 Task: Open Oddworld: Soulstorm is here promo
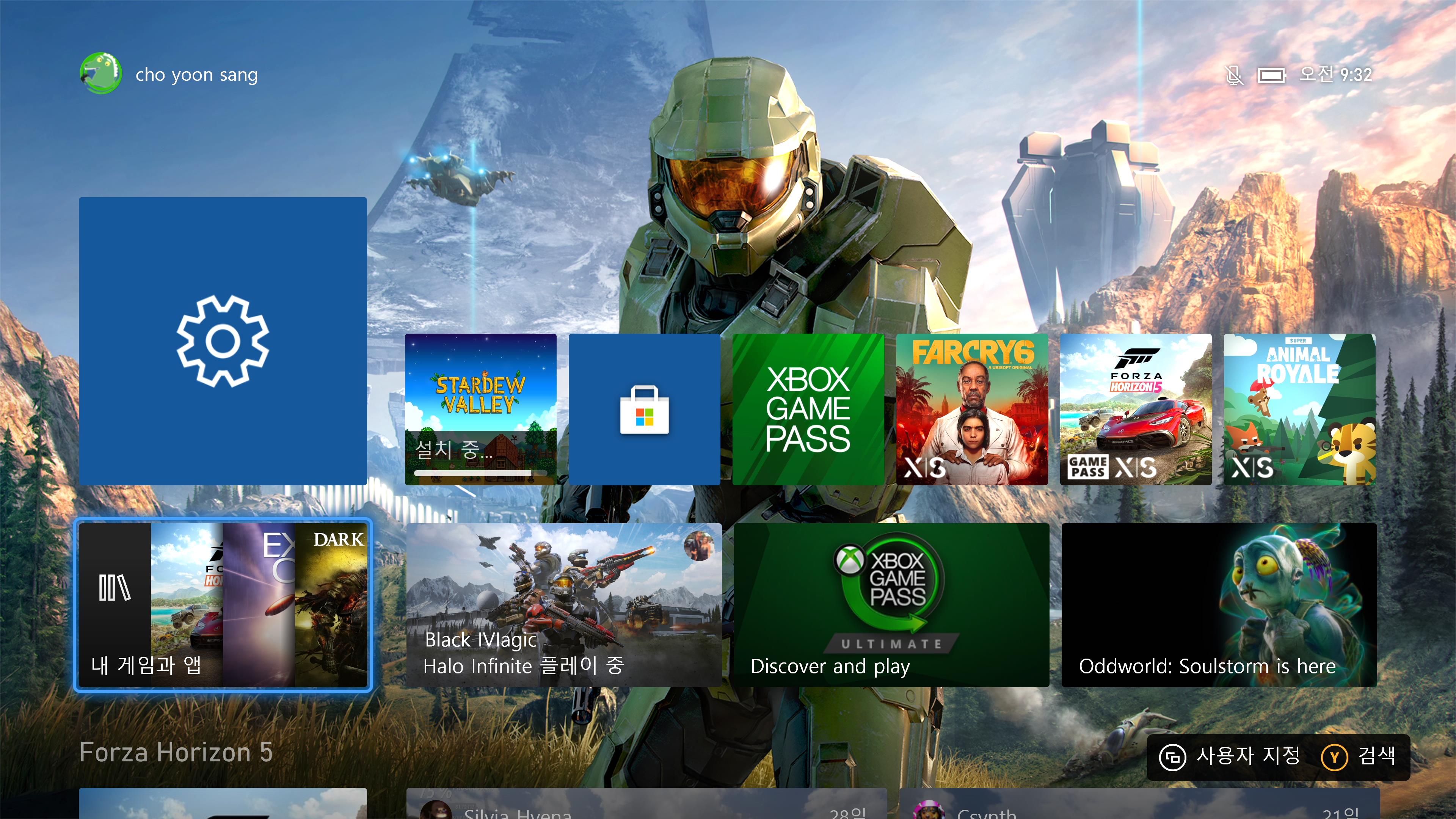click(1219, 605)
